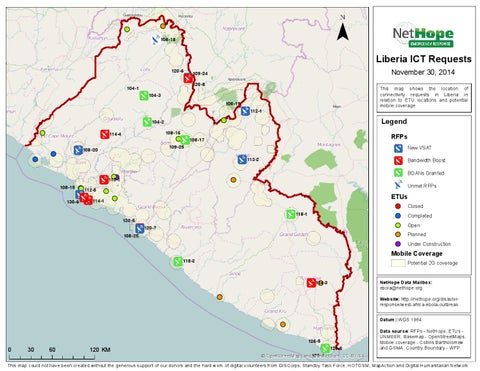Click the blue VSAT marker labeled 108-20
Screen dimensions: 480x371
point(78,150)
